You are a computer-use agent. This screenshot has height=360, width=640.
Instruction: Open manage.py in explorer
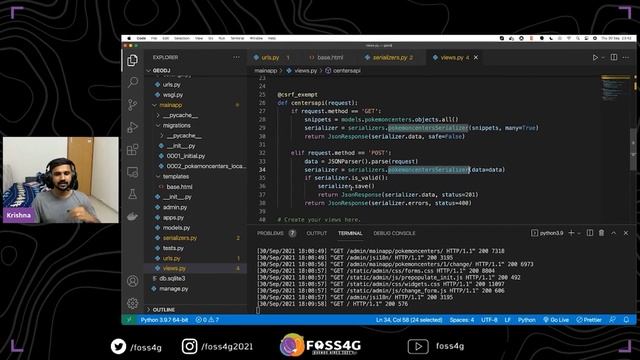(173, 289)
